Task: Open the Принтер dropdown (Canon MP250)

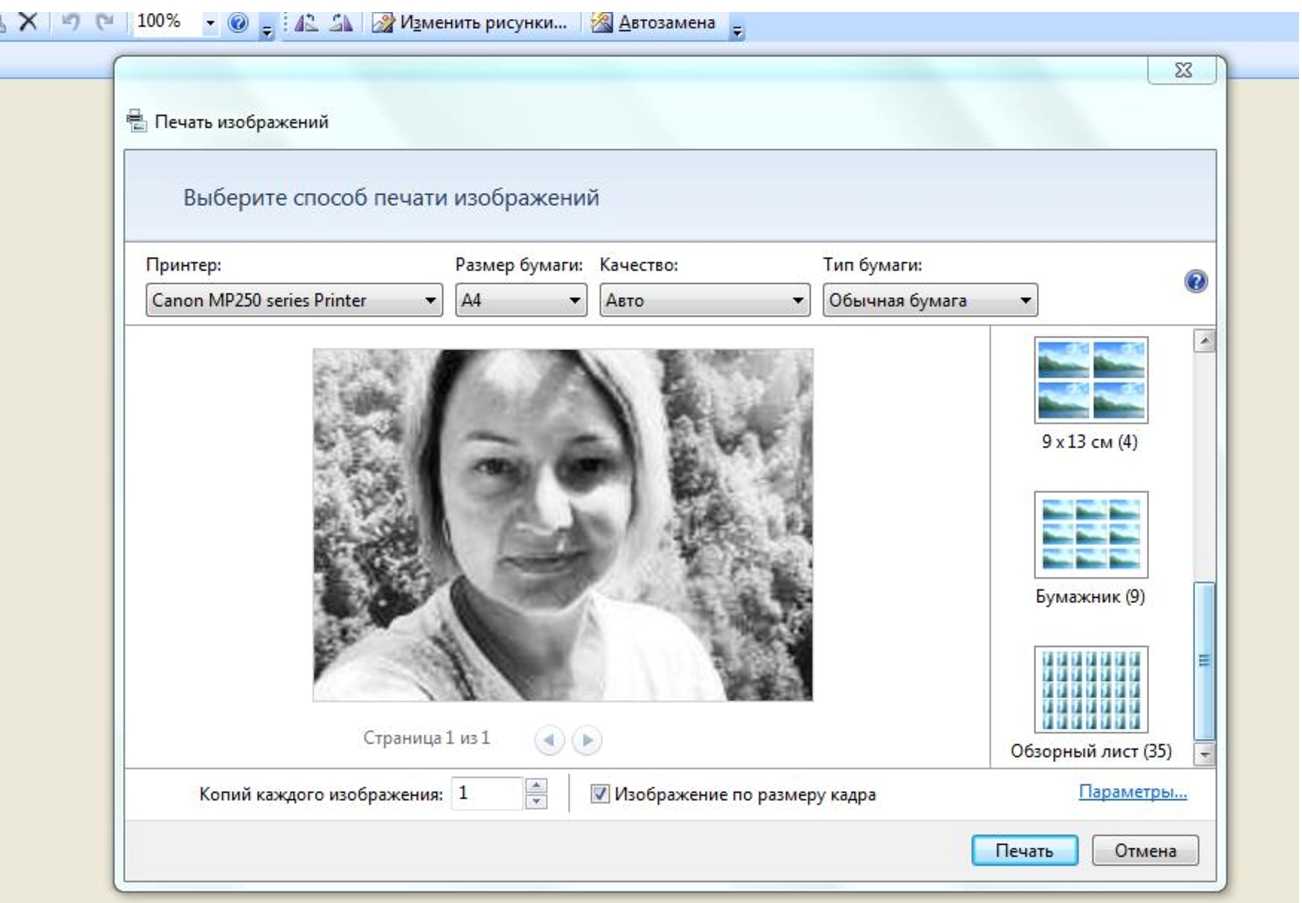Action: click(294, 299)
